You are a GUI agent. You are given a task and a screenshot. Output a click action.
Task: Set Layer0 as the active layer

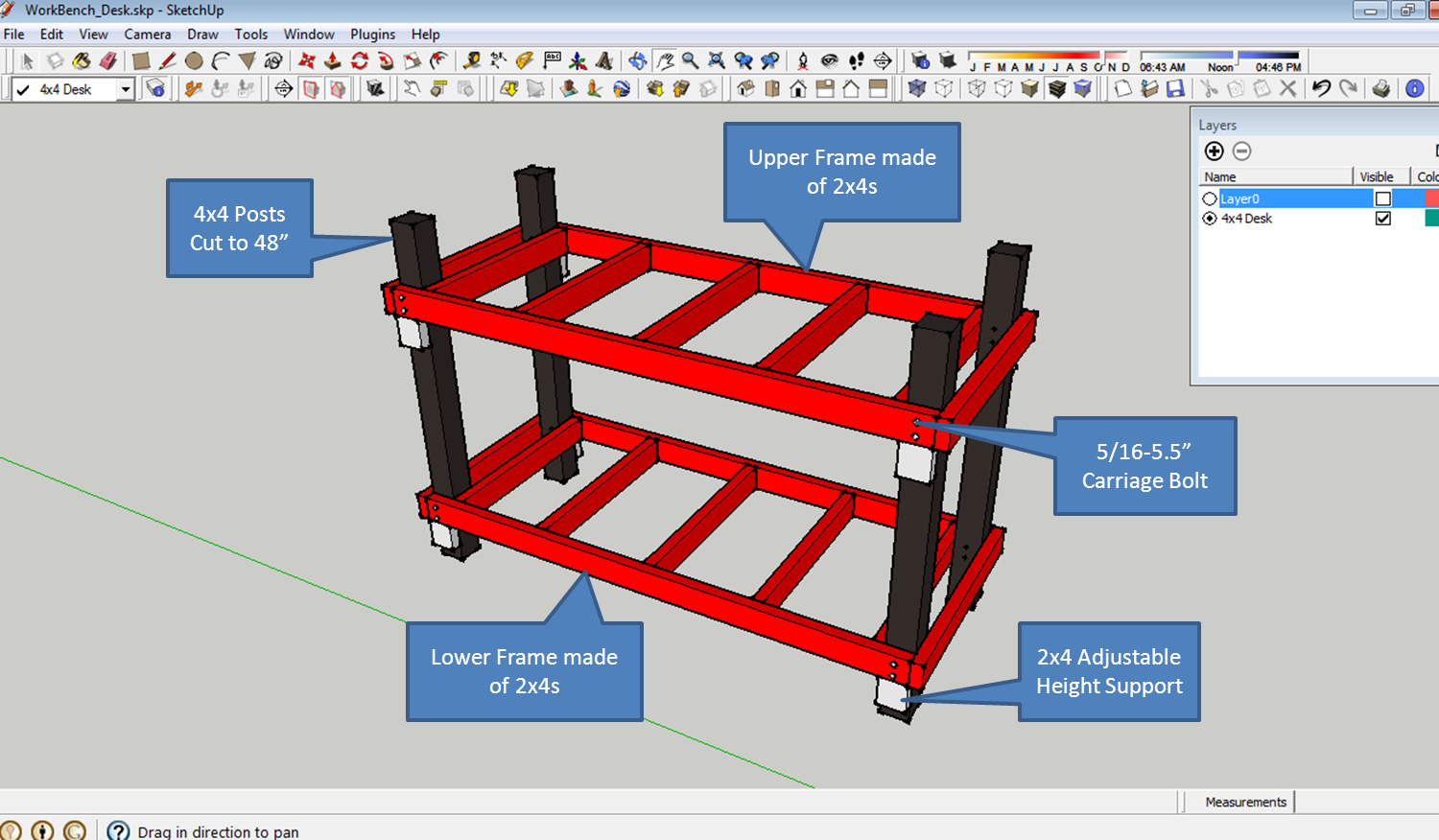(1210, 197)
